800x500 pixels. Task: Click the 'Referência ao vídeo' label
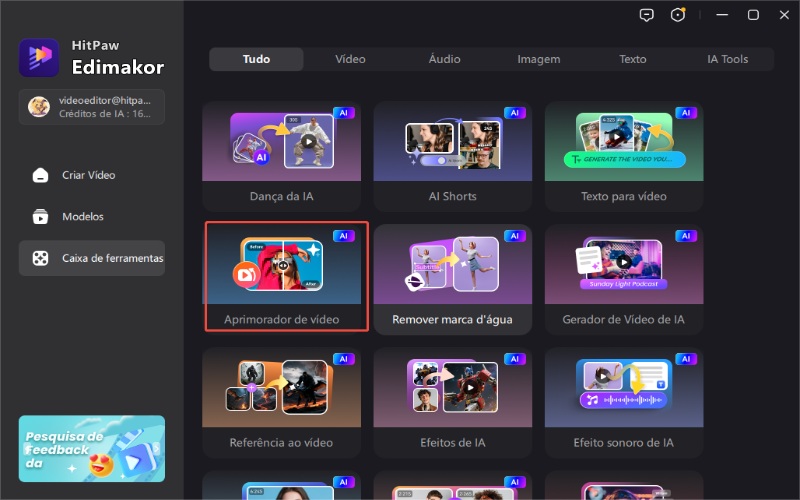(x=282, y=442)
